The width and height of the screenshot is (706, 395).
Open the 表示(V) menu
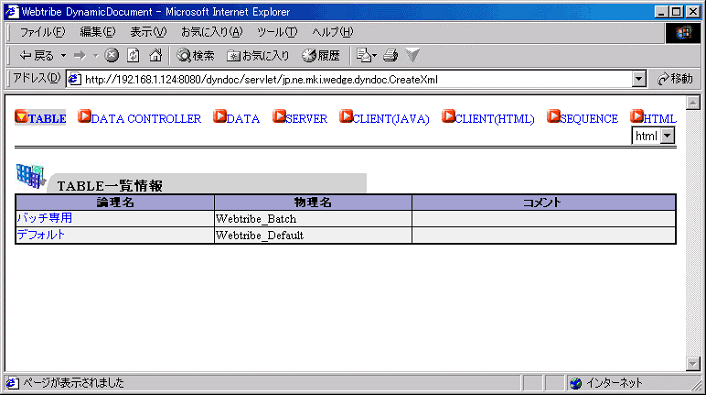[148, 32]
